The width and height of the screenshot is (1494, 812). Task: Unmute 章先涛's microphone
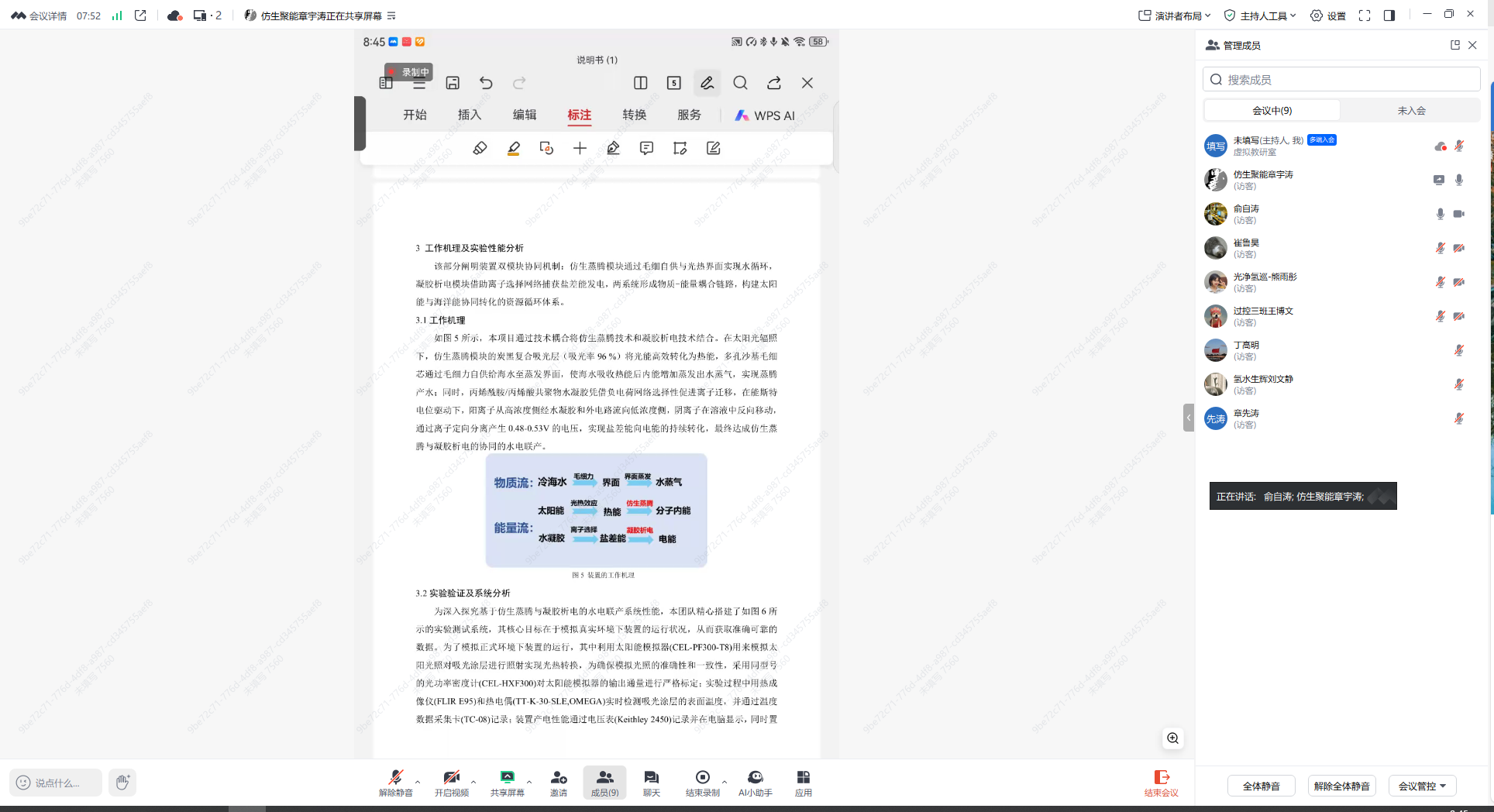(x=1459, y=418)
